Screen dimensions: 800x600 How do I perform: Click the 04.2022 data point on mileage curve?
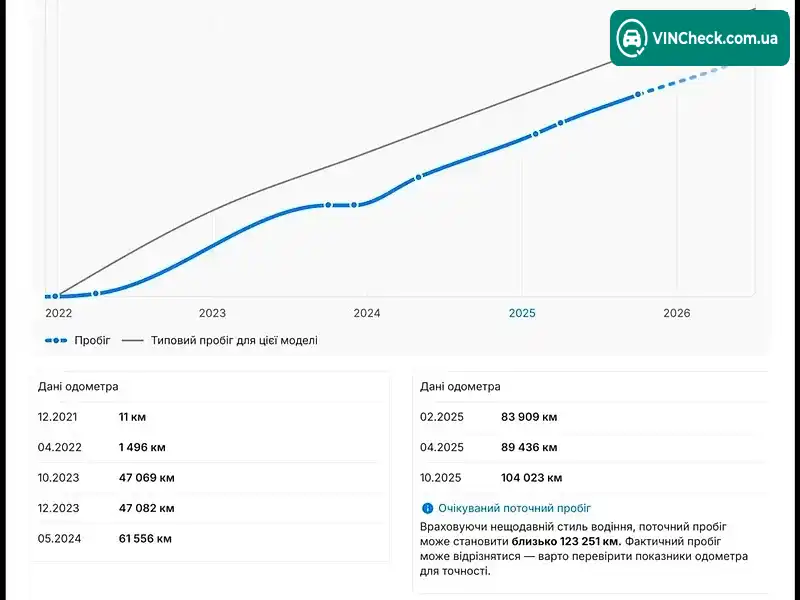click(96, 293)
